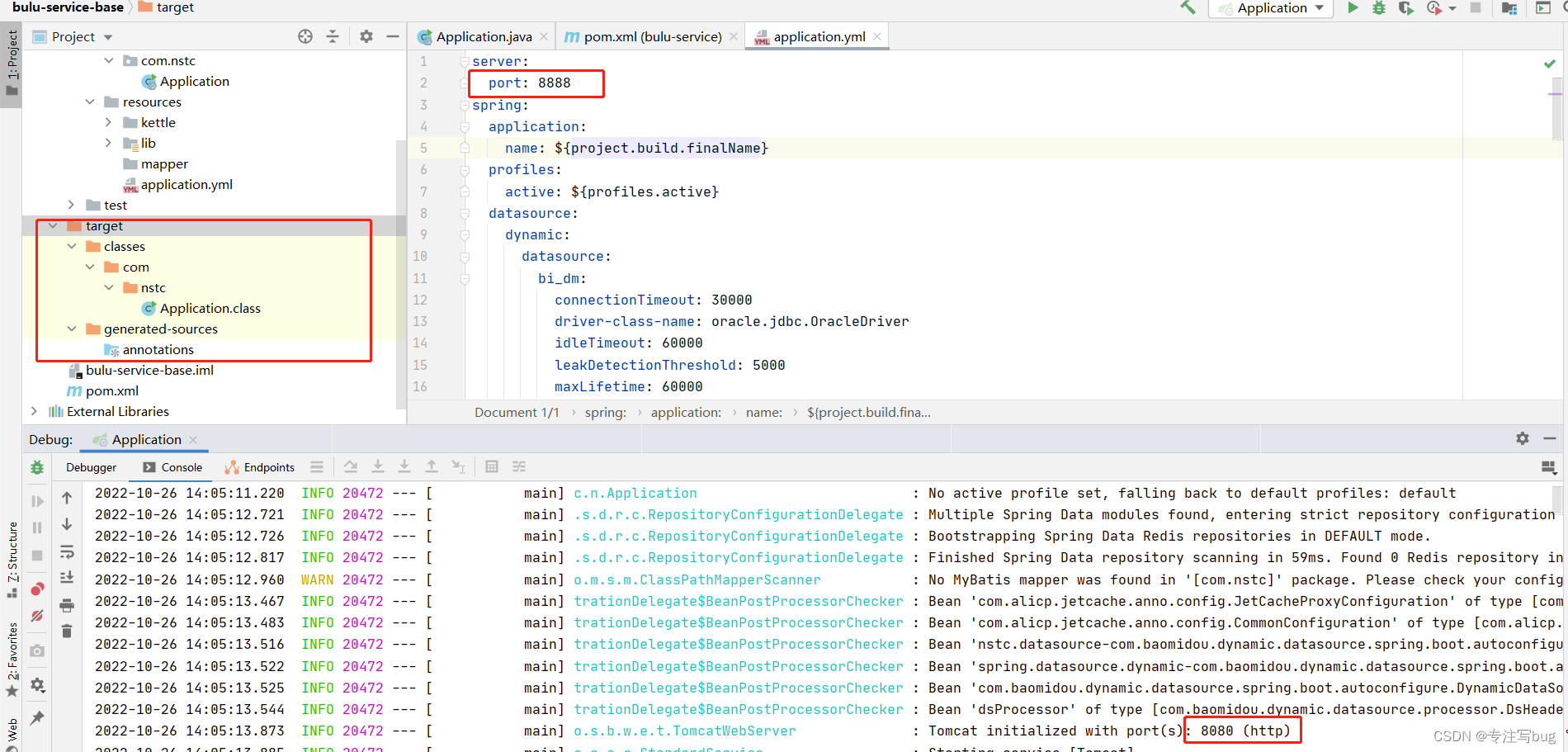Run the application with the green Run arrow

point(1353,7)
